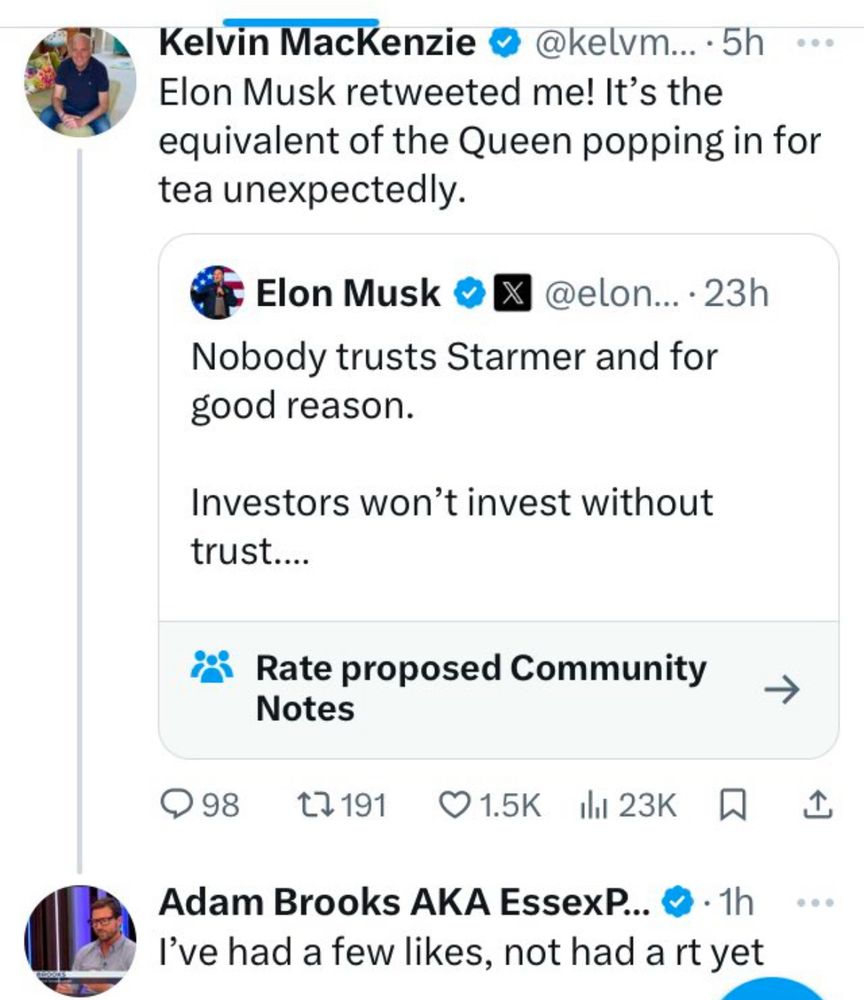The height and width of the screenshot is (1000, 864).
Task: Click the Community Notes people icon
Action: click(211, 666)
